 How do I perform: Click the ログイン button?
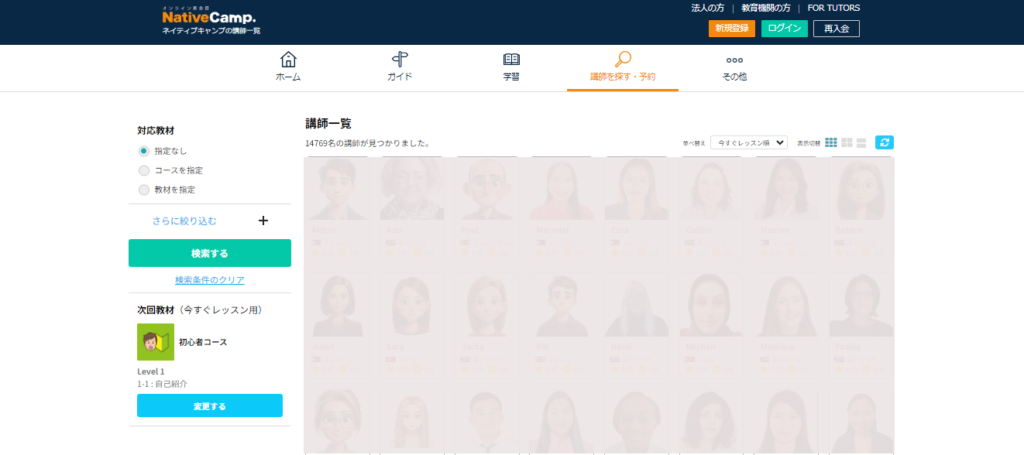tap(784, 28)
